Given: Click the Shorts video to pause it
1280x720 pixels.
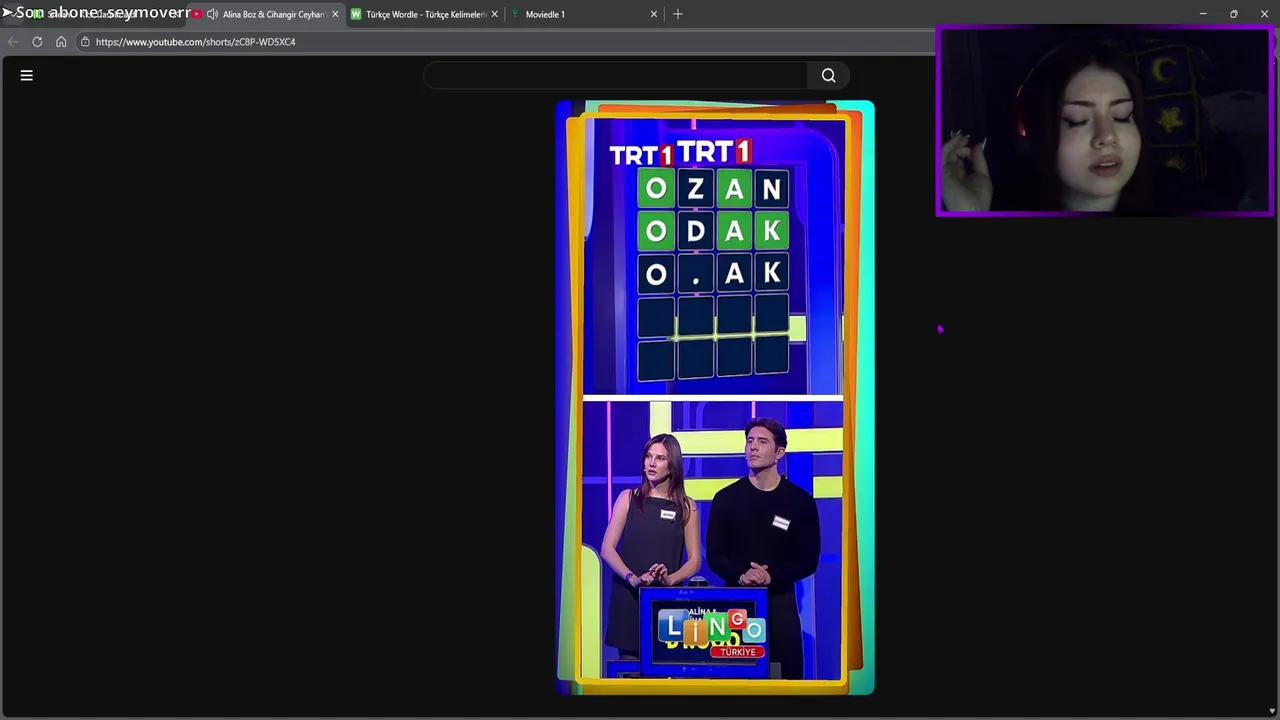Looking at the screenshot, I should click(715, 397).
